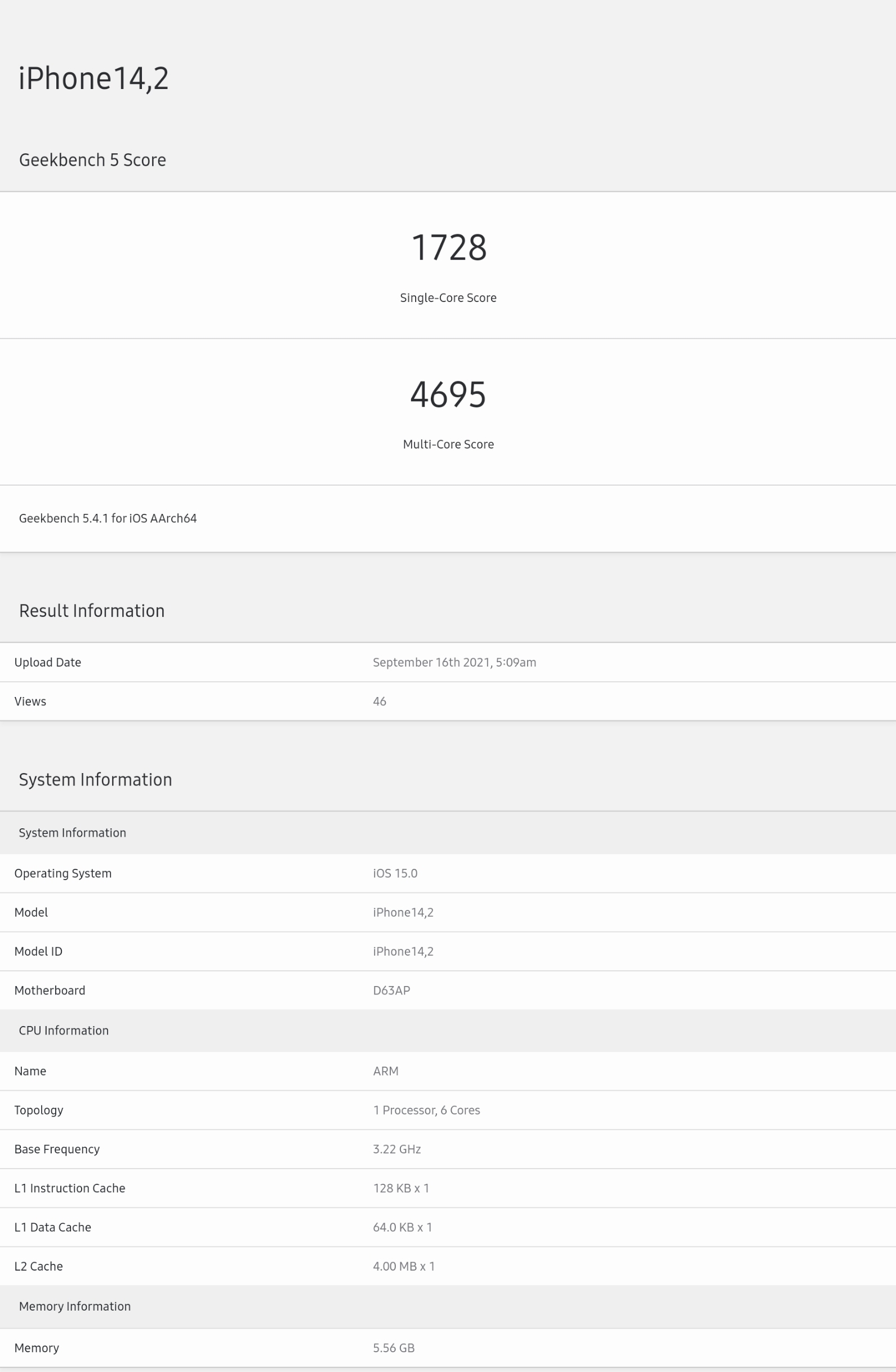
Task: Click the L2 Cache value 4.00 MB x 1
Action: [x=403, y=1266]
